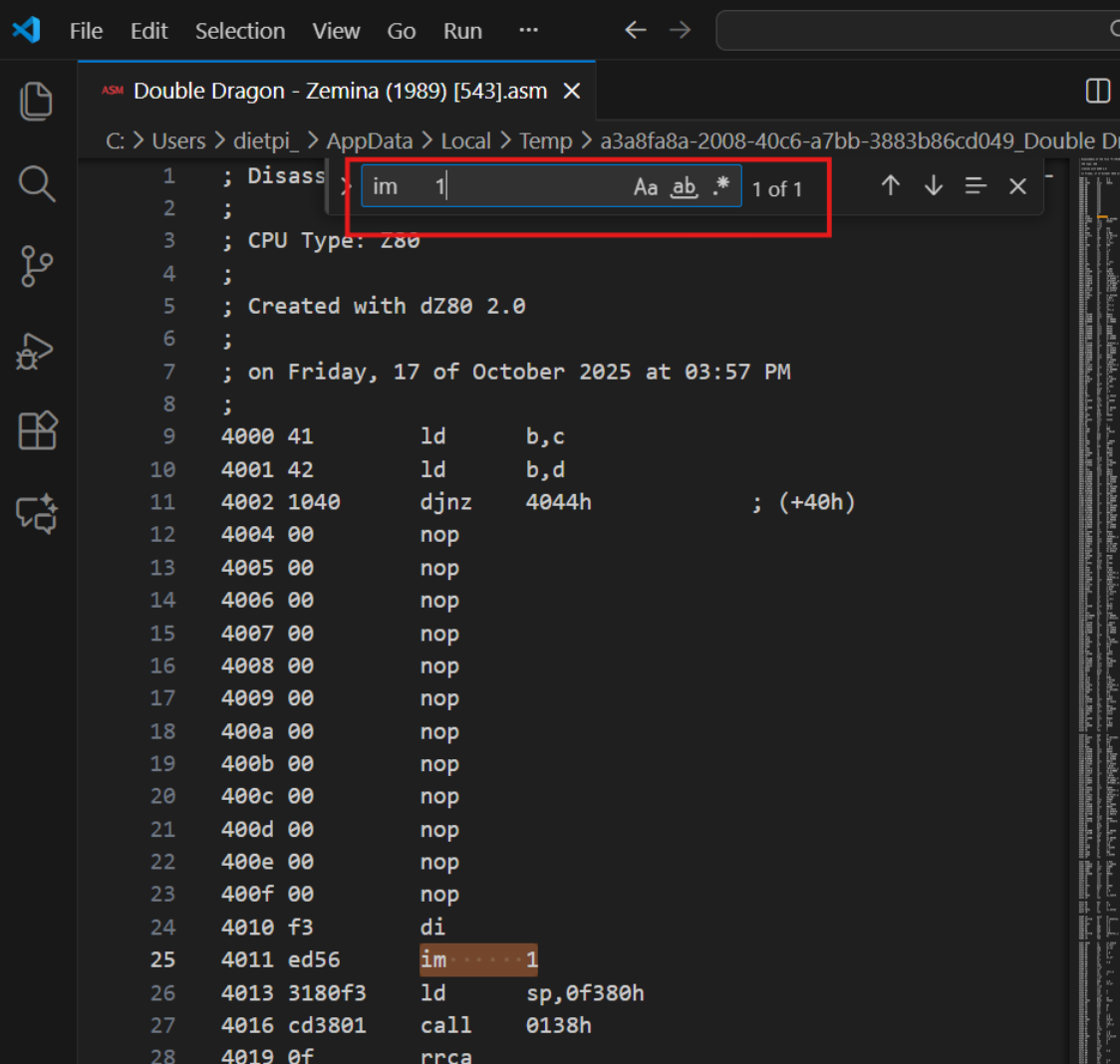
Task: Click 'nop' on line 12
Action: click(x=439, y=535)
